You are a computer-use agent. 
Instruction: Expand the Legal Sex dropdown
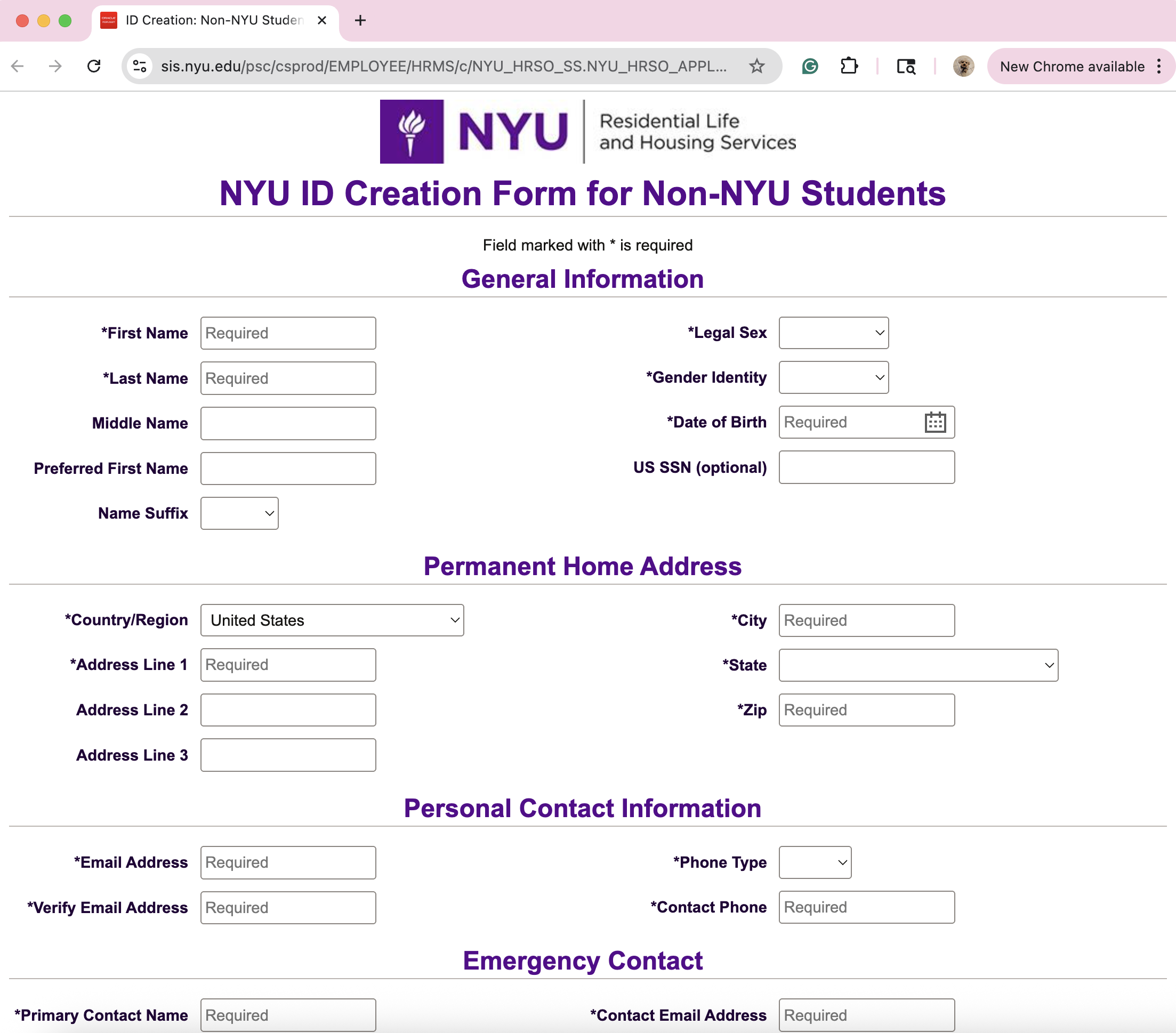[x=833, y=333]
